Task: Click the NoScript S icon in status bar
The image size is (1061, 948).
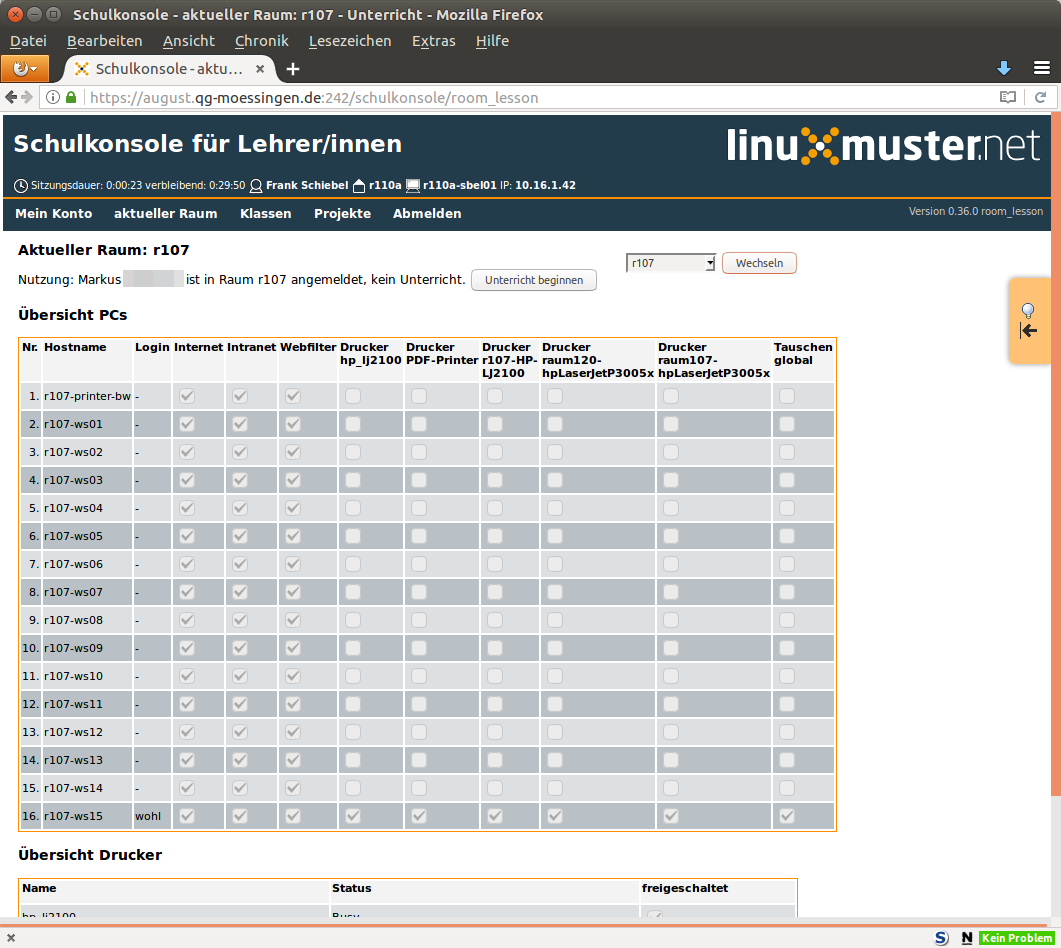Action: tap(941, 938)
